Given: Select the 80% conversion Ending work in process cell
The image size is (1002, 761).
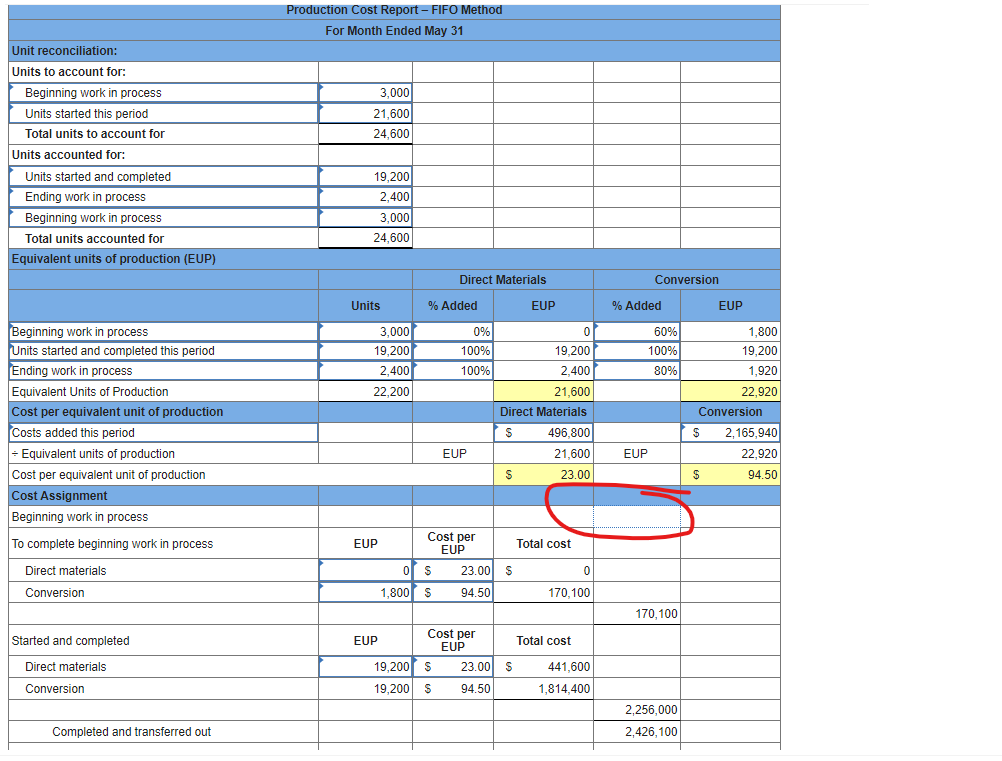Looking at the screenshot, I should pyautogui.click(x=636, y=371).
